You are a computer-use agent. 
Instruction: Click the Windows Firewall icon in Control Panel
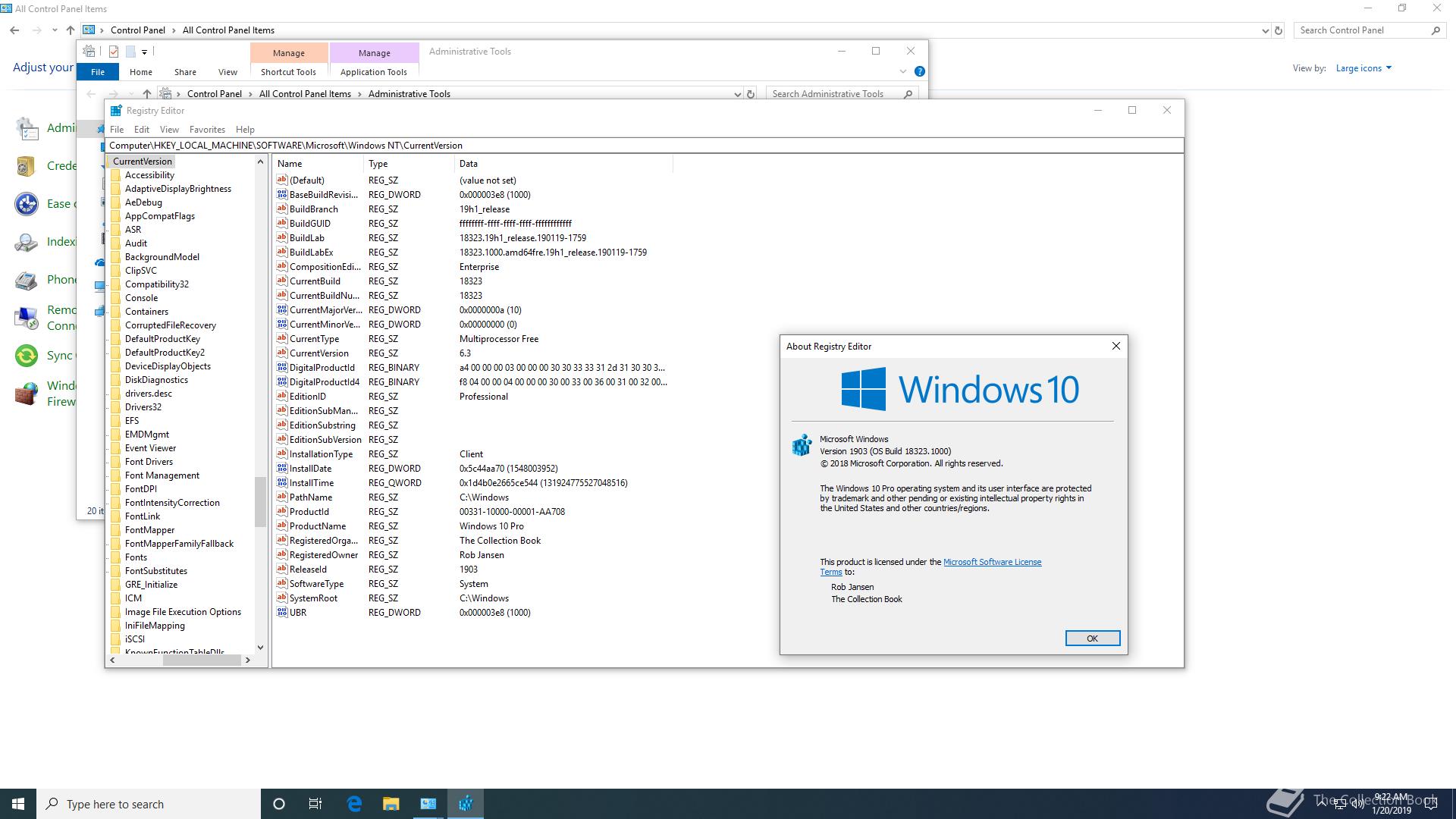[x=27, y=394]
